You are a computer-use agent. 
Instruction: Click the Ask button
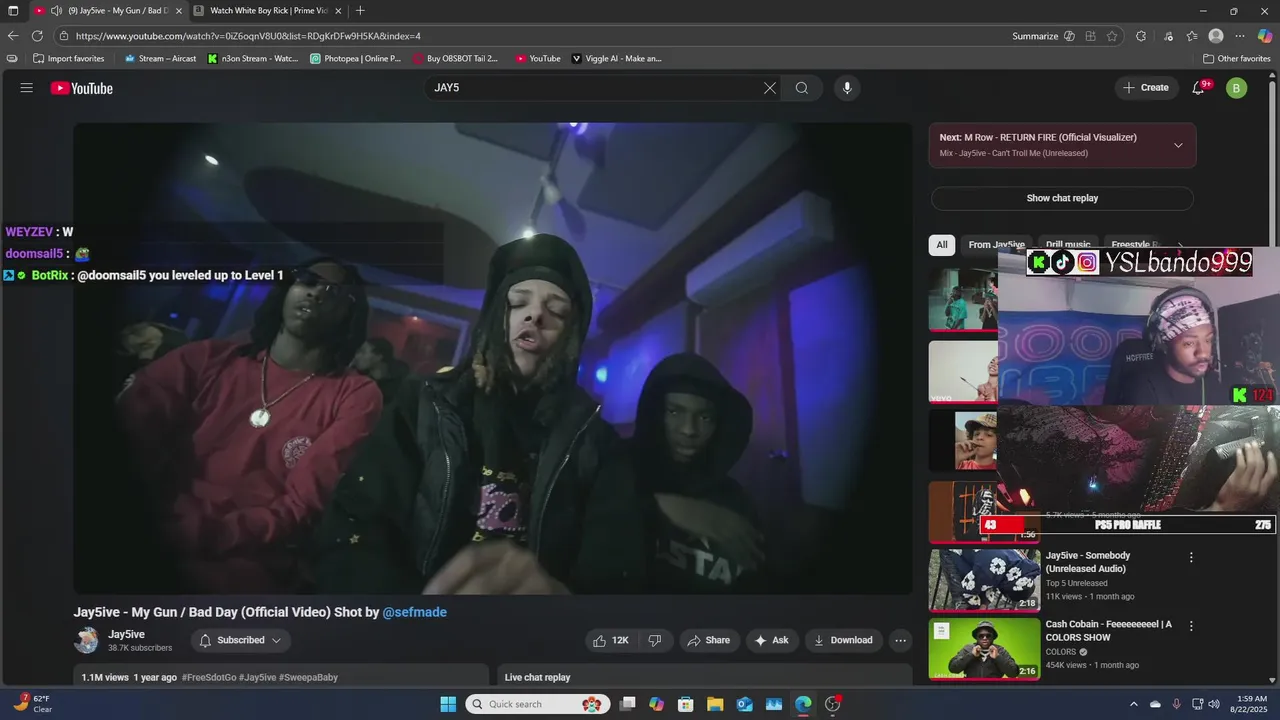click(x=772, y=640)
